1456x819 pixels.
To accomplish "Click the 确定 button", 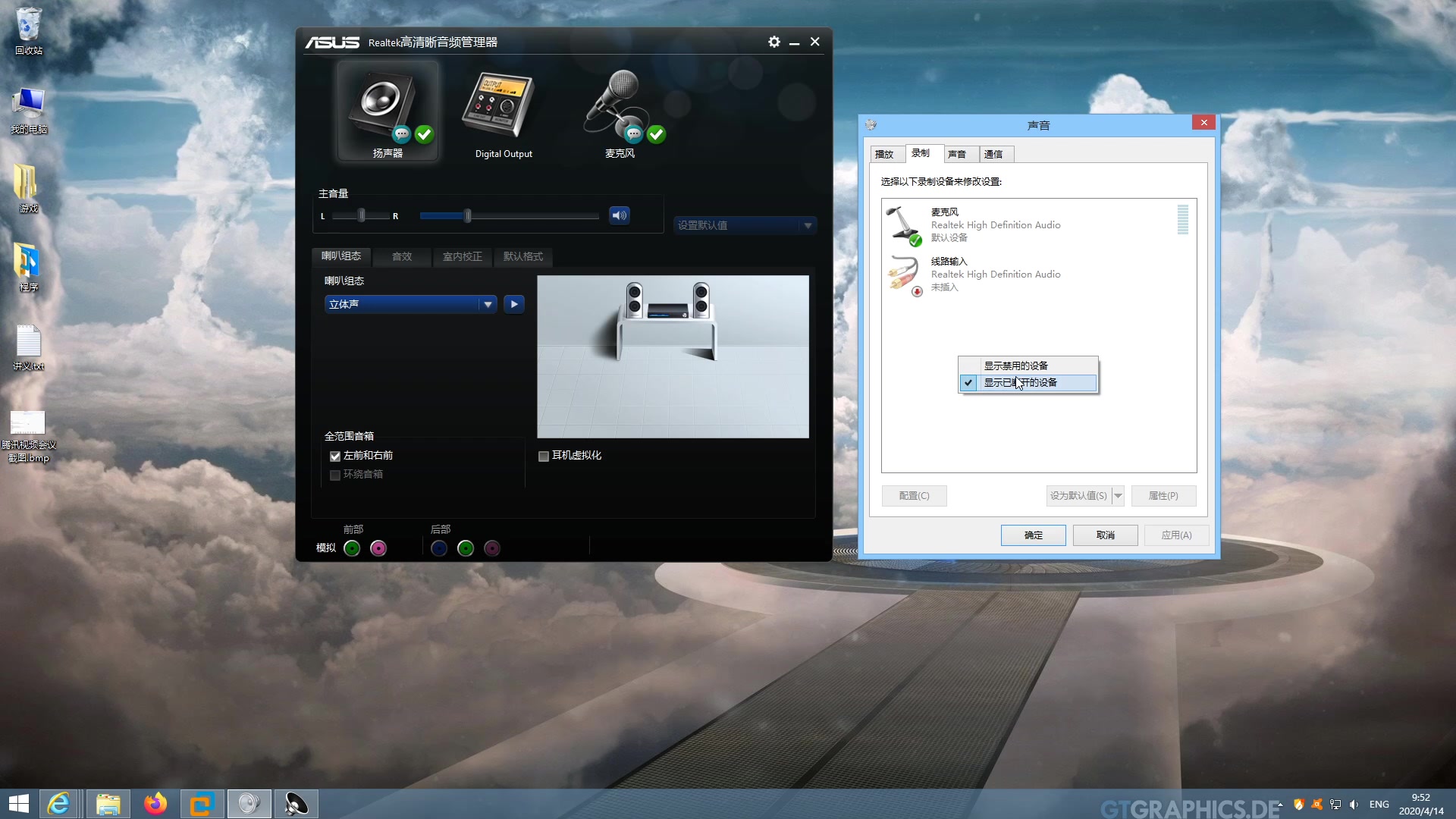I will coord(1033,535).
